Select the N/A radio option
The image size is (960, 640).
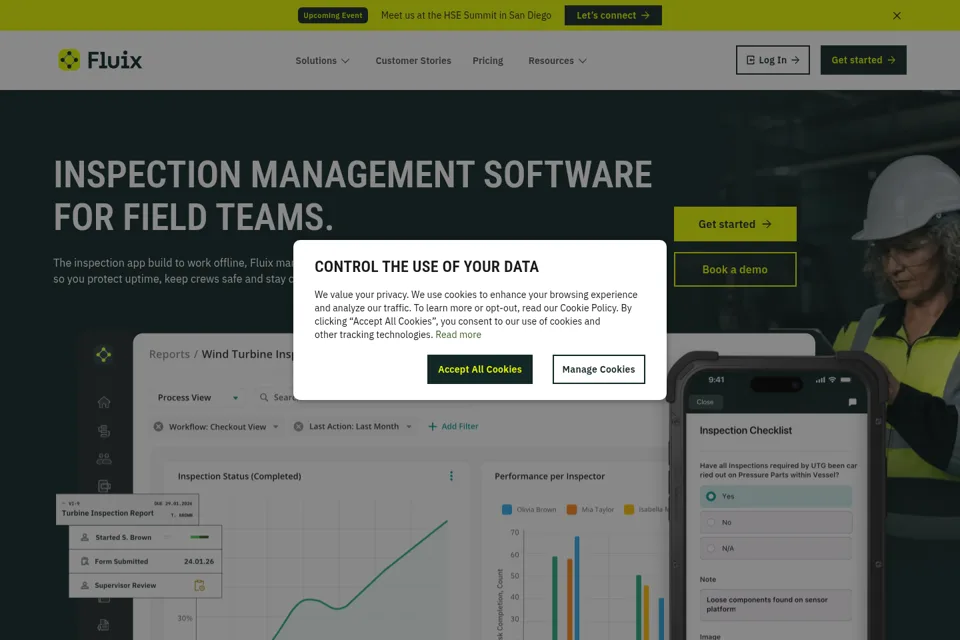(775, 548)
